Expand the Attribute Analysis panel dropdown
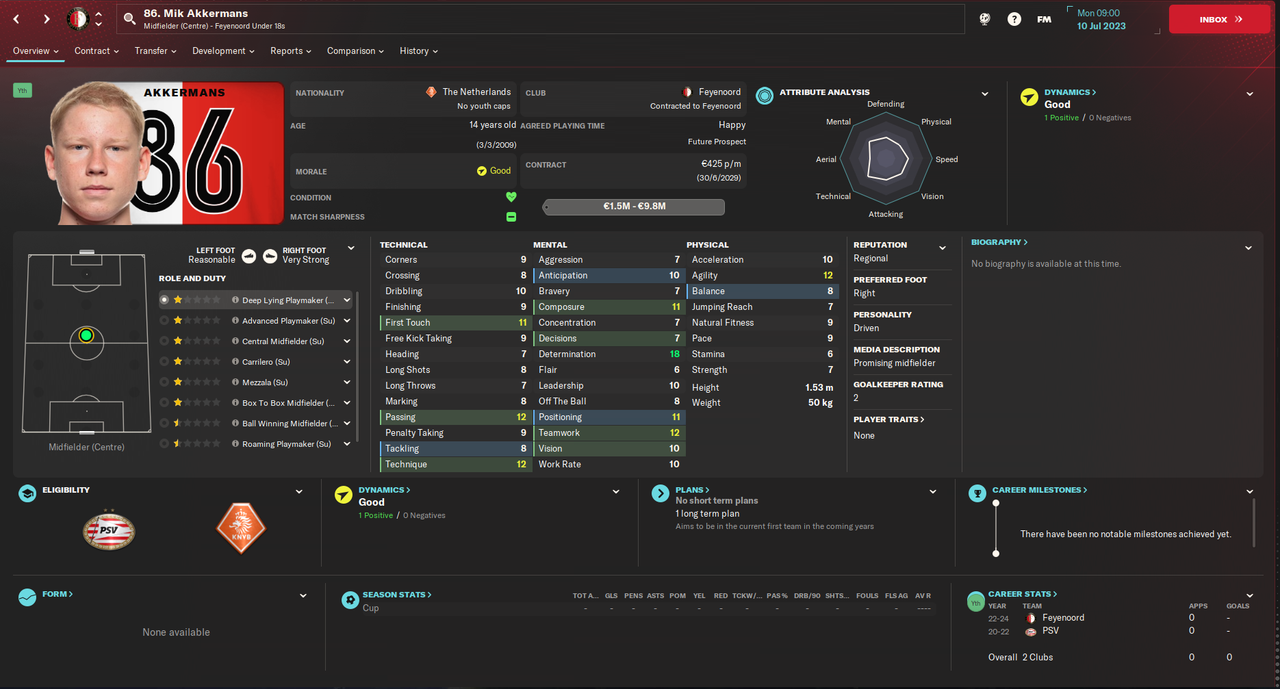This screenshot has height=689, width=1280. (985, 94)
